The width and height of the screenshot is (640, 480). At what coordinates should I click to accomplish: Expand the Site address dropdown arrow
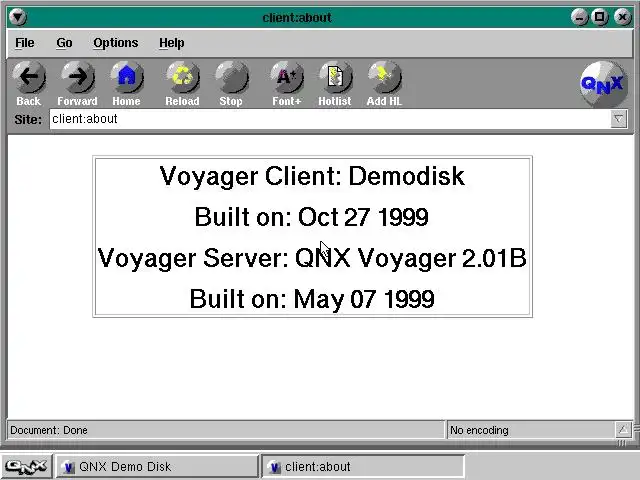(x=619, y=119)
